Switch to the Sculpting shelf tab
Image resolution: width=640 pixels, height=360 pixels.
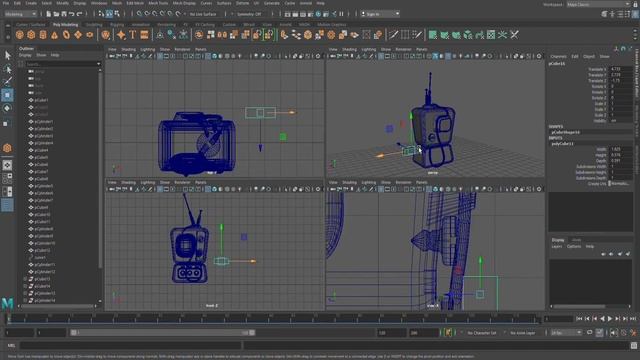click(94, 24)
